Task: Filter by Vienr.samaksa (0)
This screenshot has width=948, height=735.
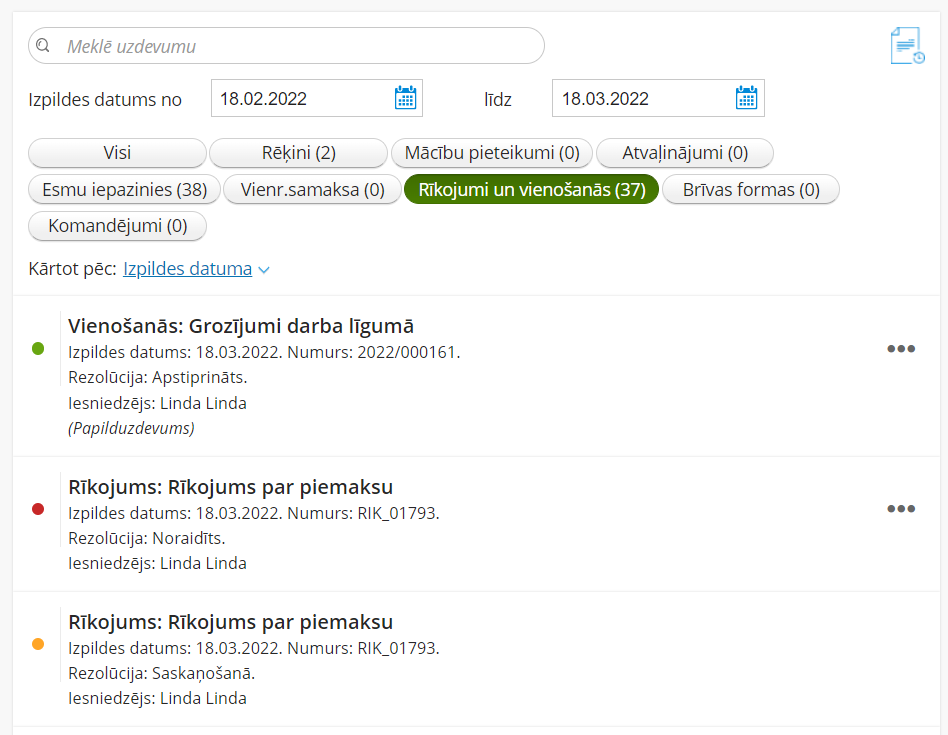Action: point(313,190)
